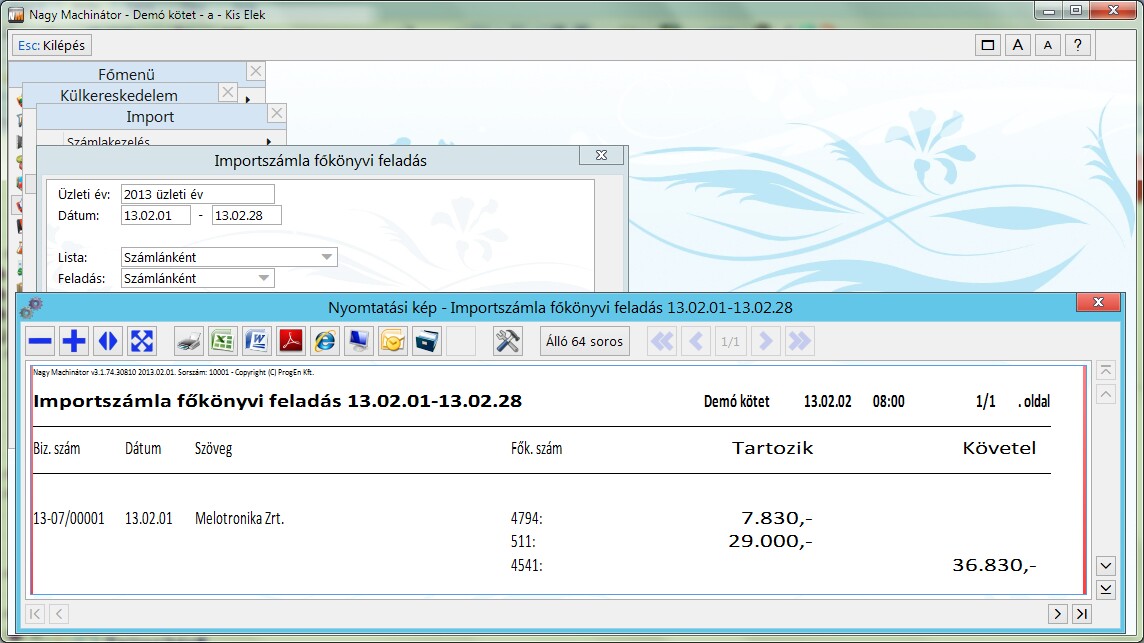
Task: Go to previous page single-left arrow
Action: [x=696, y=341]
